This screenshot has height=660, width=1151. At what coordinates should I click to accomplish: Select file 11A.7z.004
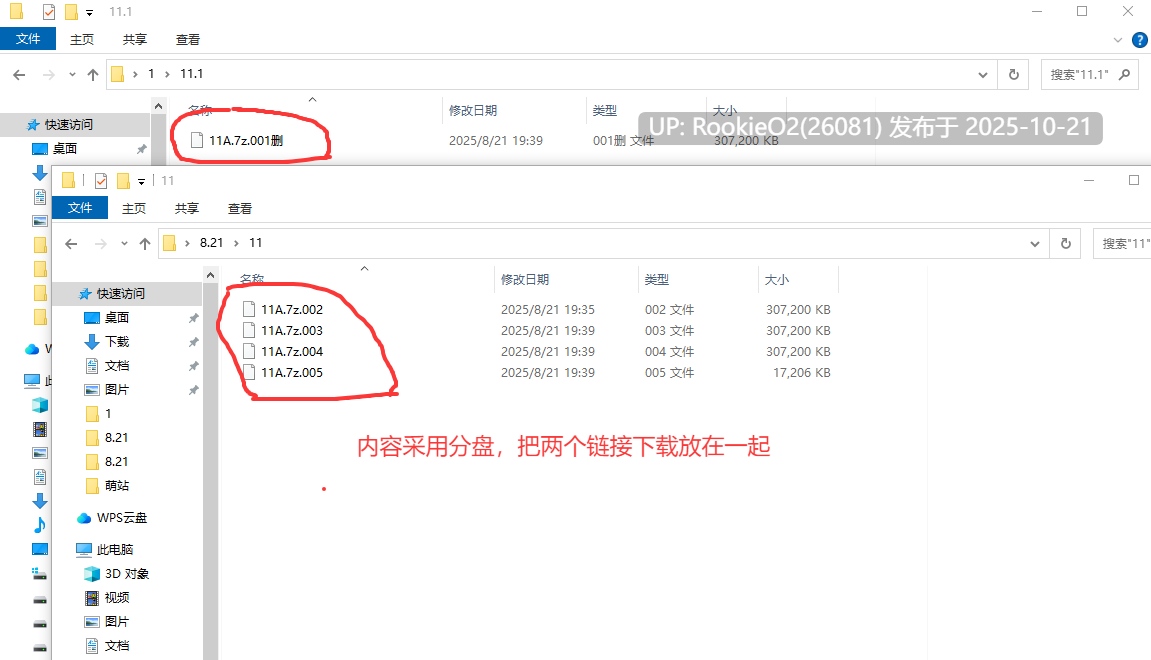click(x=291, y=352)
